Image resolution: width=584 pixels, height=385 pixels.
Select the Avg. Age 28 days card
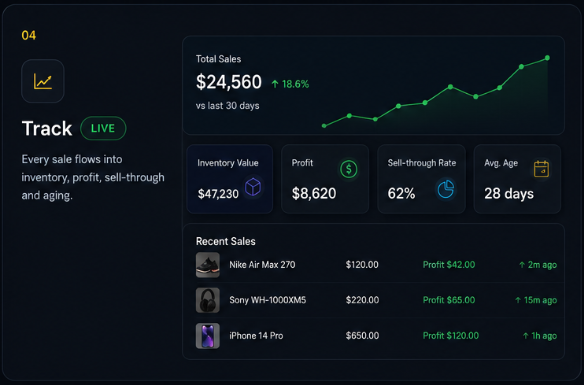tap(517, 179)
